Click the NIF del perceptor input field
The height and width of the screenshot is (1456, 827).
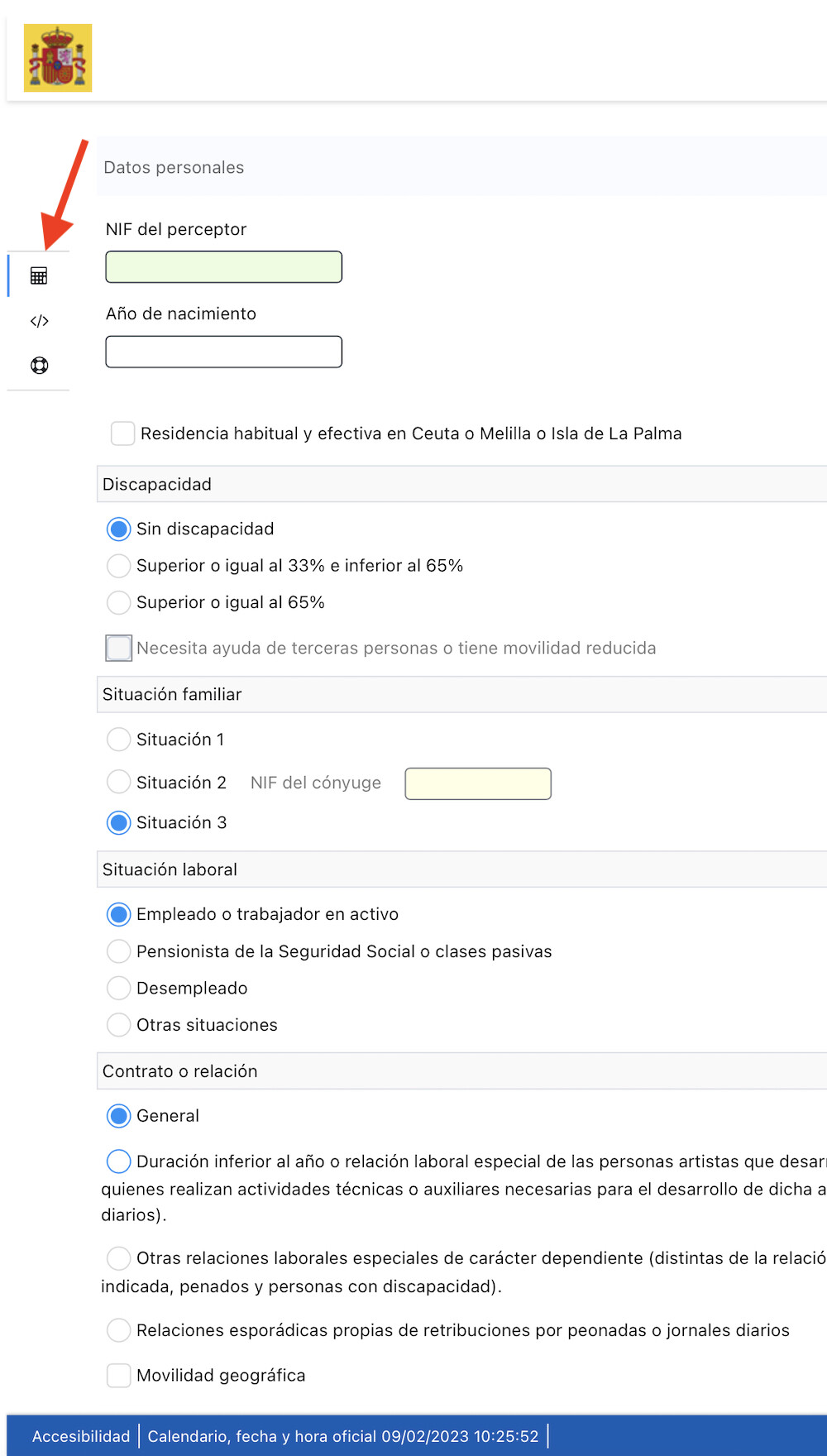pyautogui.click(x=223, y=267)
